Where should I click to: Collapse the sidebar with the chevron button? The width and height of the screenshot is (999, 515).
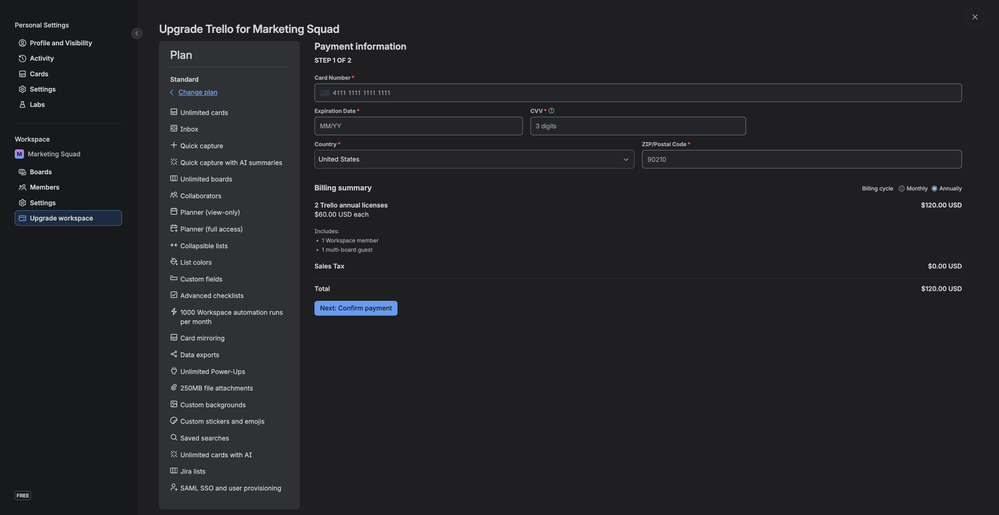[x=137, y=33]
